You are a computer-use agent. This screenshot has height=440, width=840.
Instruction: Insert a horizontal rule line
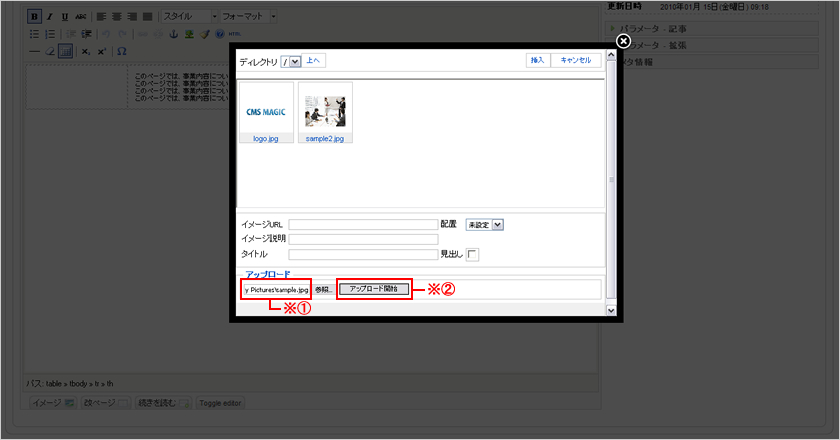34,51
